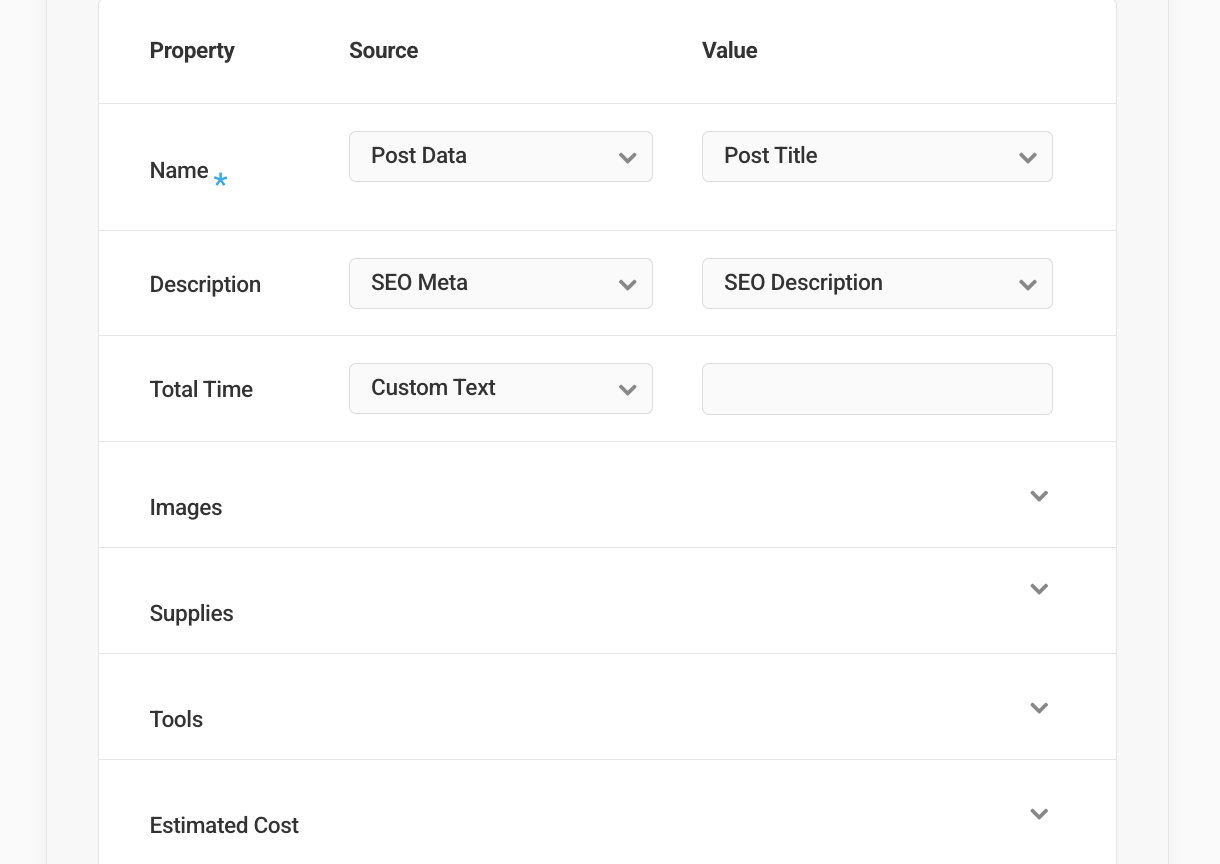Viewport: 1220px width, 864px height.
Task: Open the Custom Text source dropdown
Action: click(x=500, y=388)
